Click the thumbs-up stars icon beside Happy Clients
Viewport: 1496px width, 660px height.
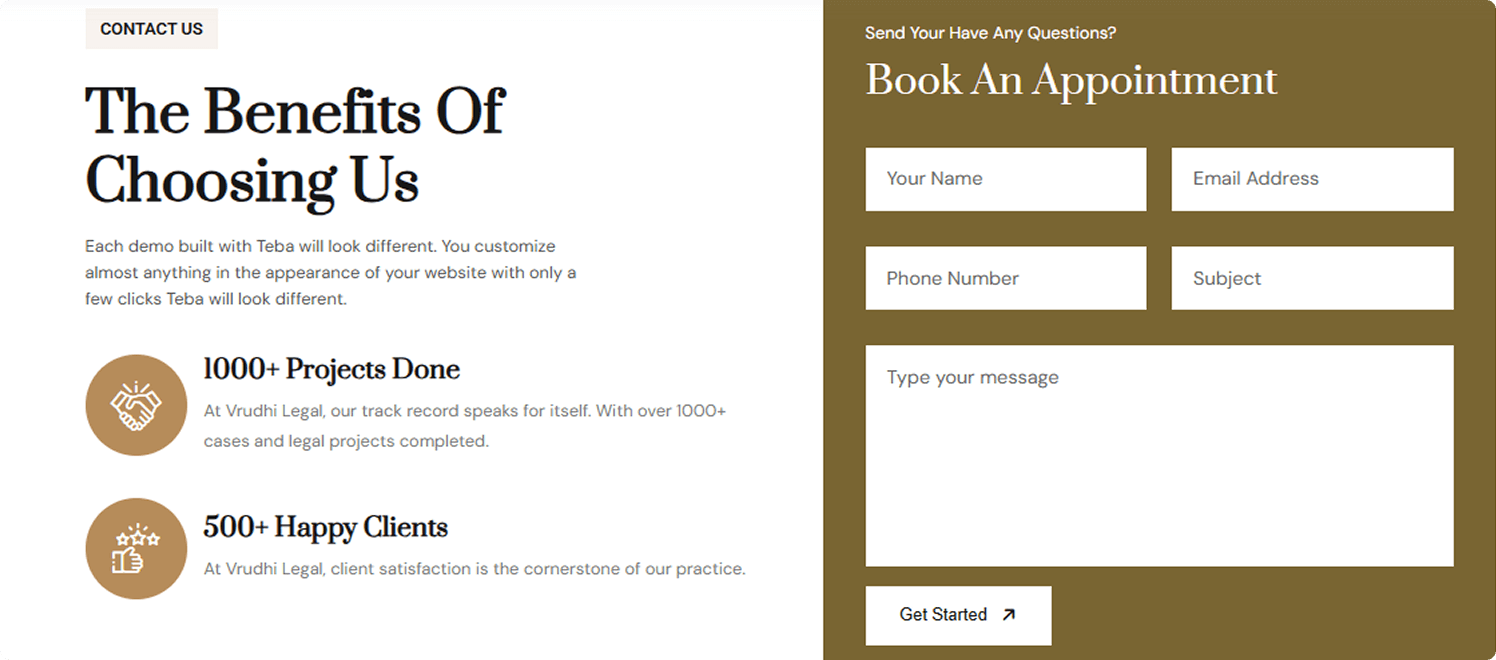(136, 549)
